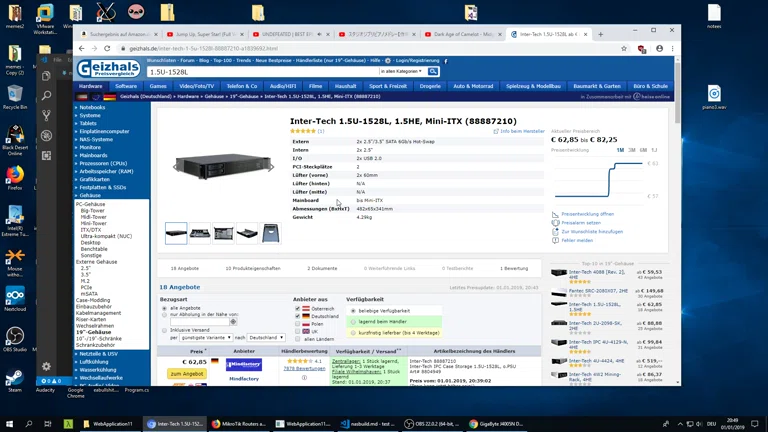Click the search magnifier button
Image resolution: width=768 pixels, height=432 pixels.
433,72
